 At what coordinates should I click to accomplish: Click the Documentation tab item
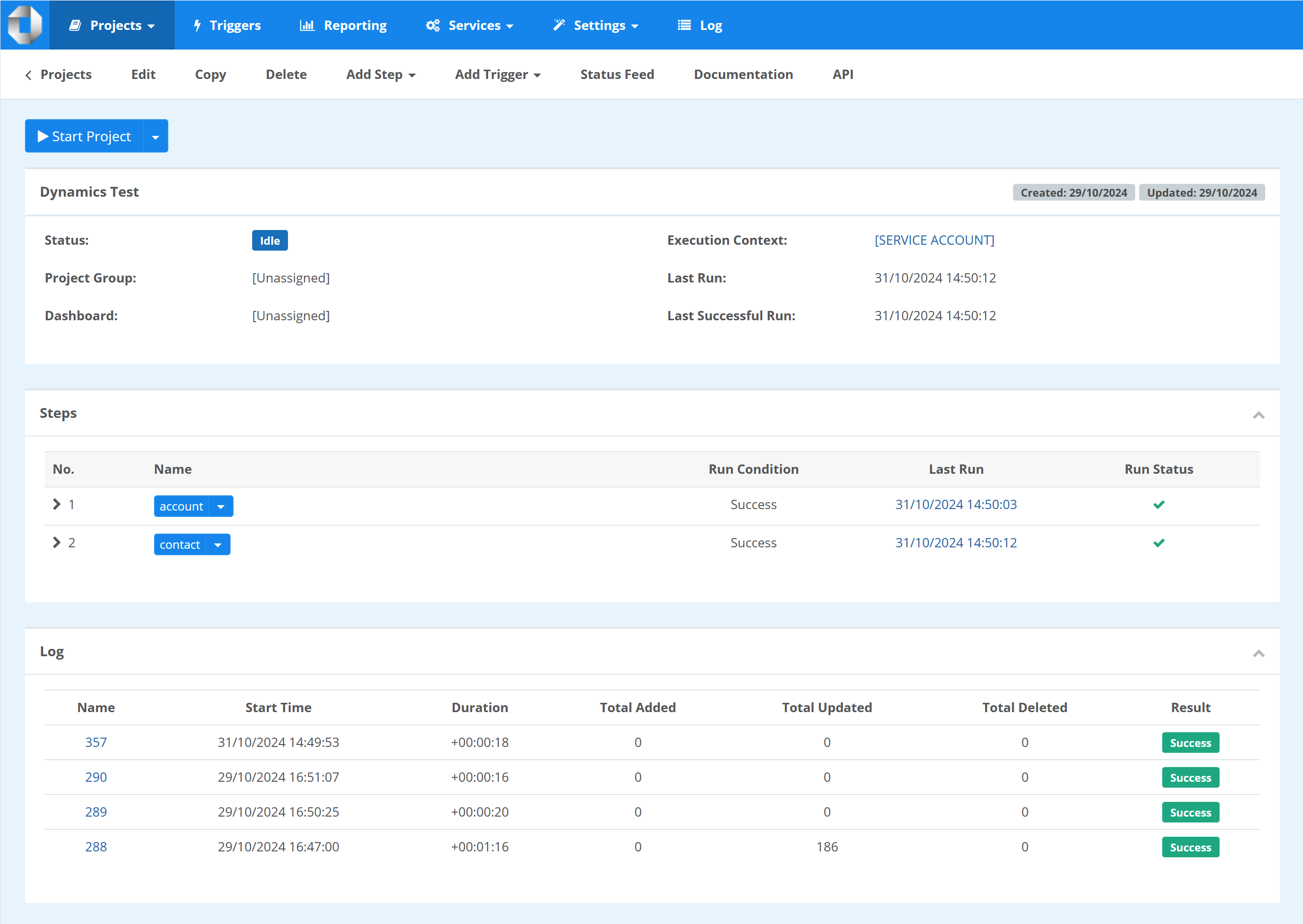[743, 74]
